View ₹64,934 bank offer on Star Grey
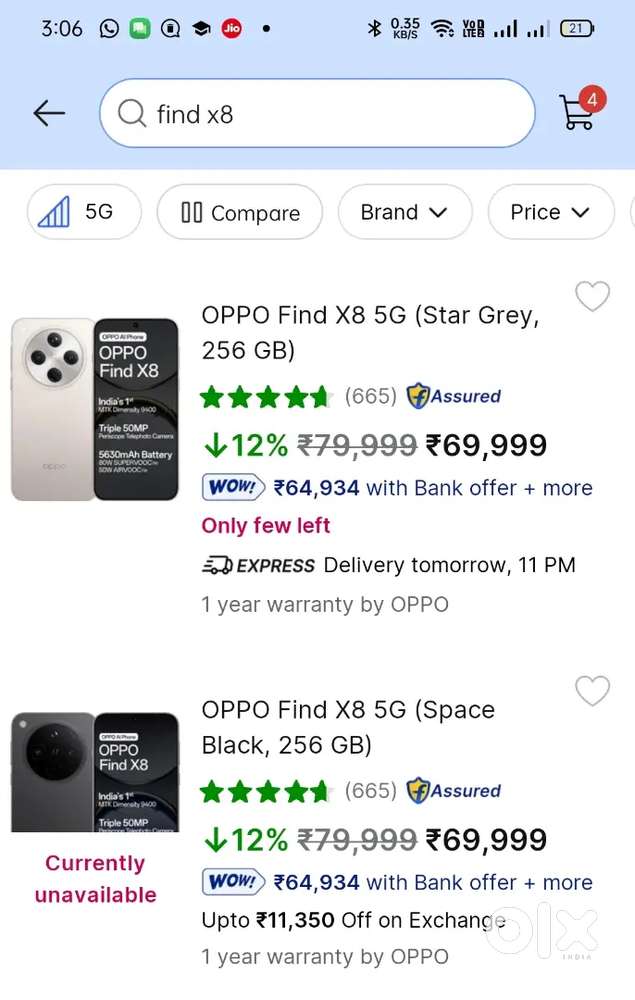Image resolution: width=635 pixels, height=1000 pixels. click(432, 488)
